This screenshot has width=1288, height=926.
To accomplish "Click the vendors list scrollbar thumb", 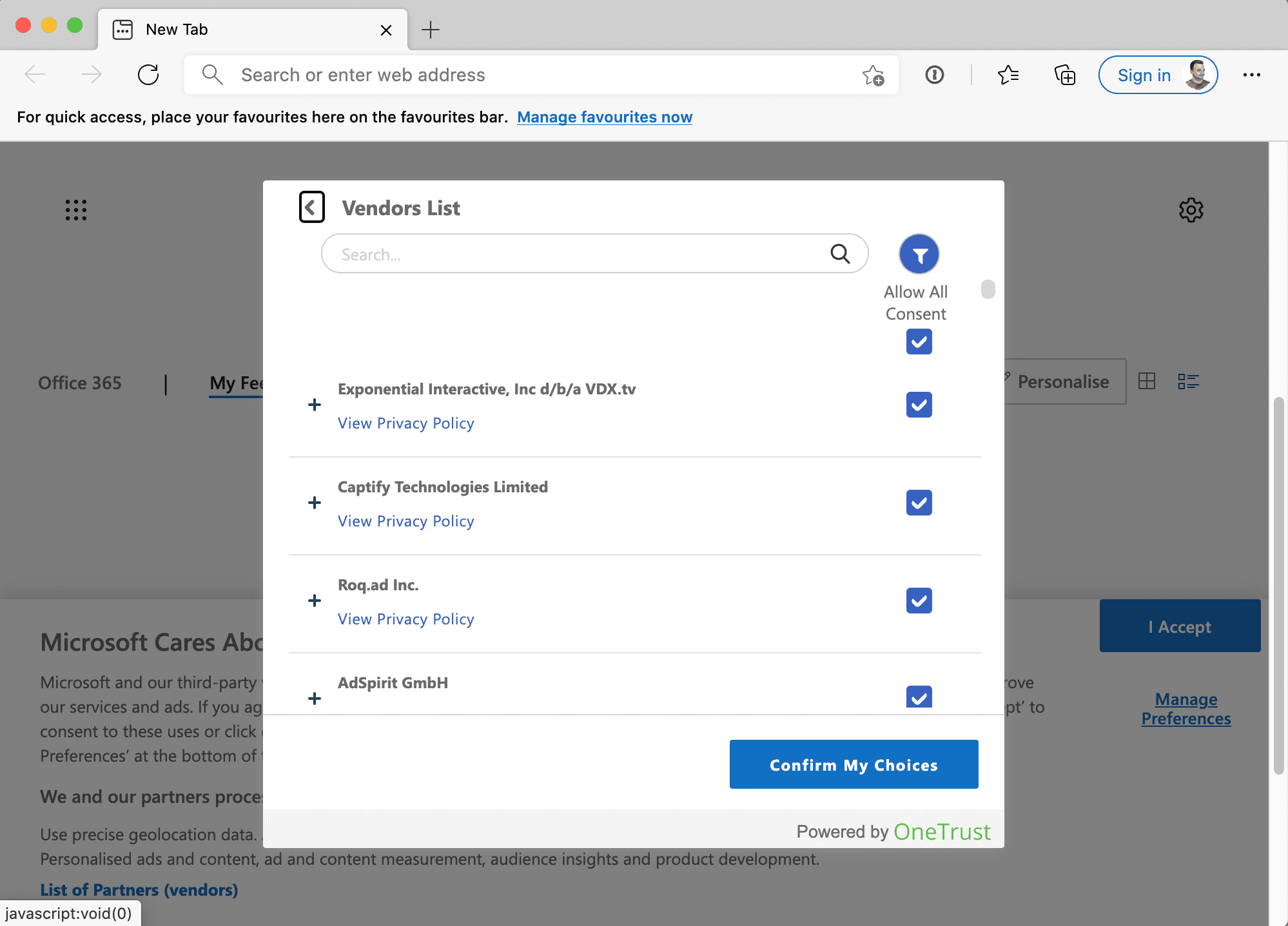I will (x=988, y=289).
